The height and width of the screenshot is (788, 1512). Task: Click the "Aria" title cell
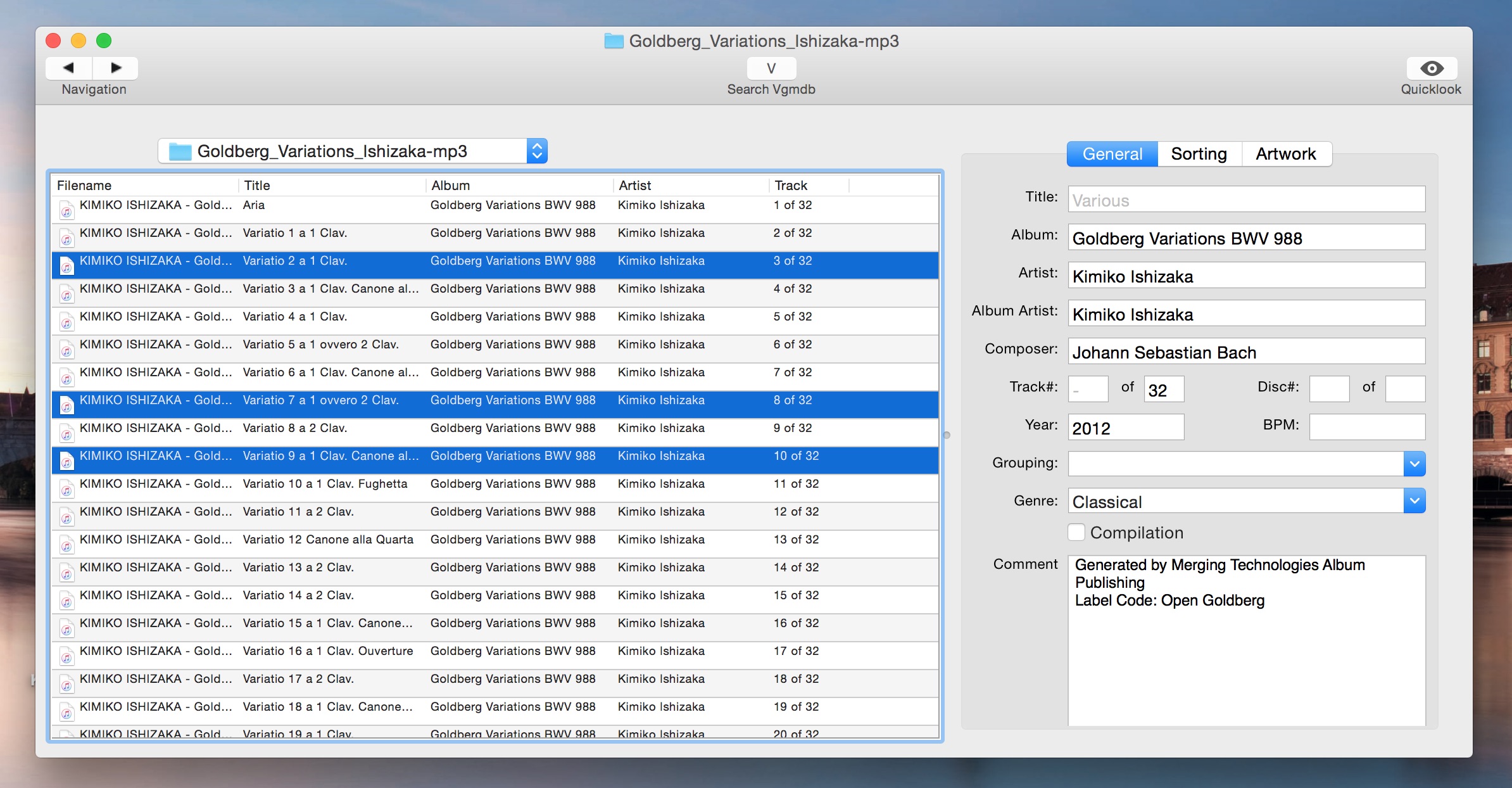pyautogui.click(x=254, y=205)
